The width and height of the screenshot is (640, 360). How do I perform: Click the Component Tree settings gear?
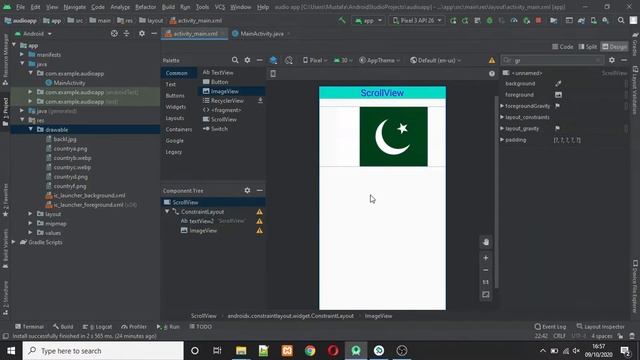tap(247, 191)
